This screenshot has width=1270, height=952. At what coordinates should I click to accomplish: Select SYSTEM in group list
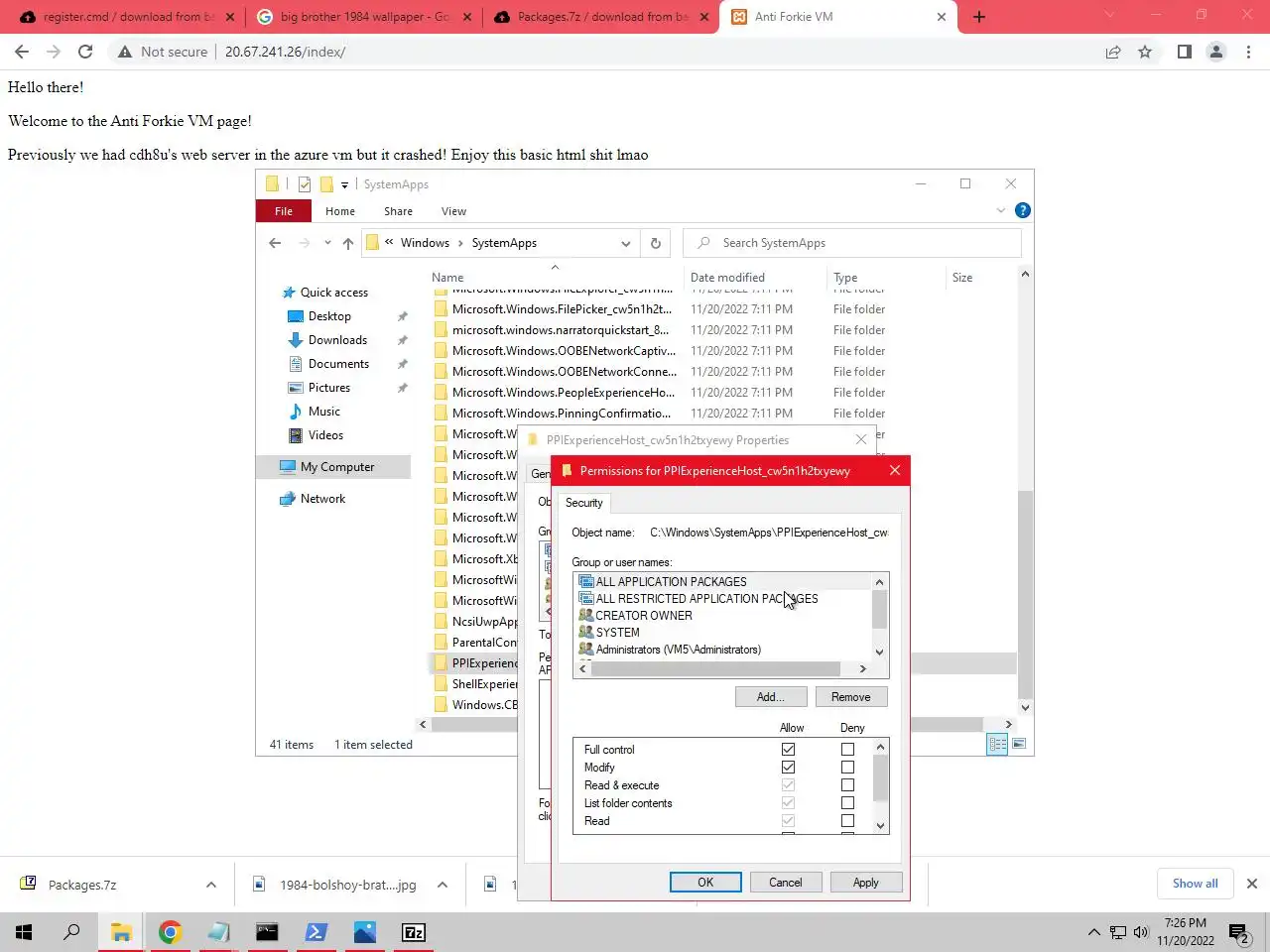click(x=617, y=633)
